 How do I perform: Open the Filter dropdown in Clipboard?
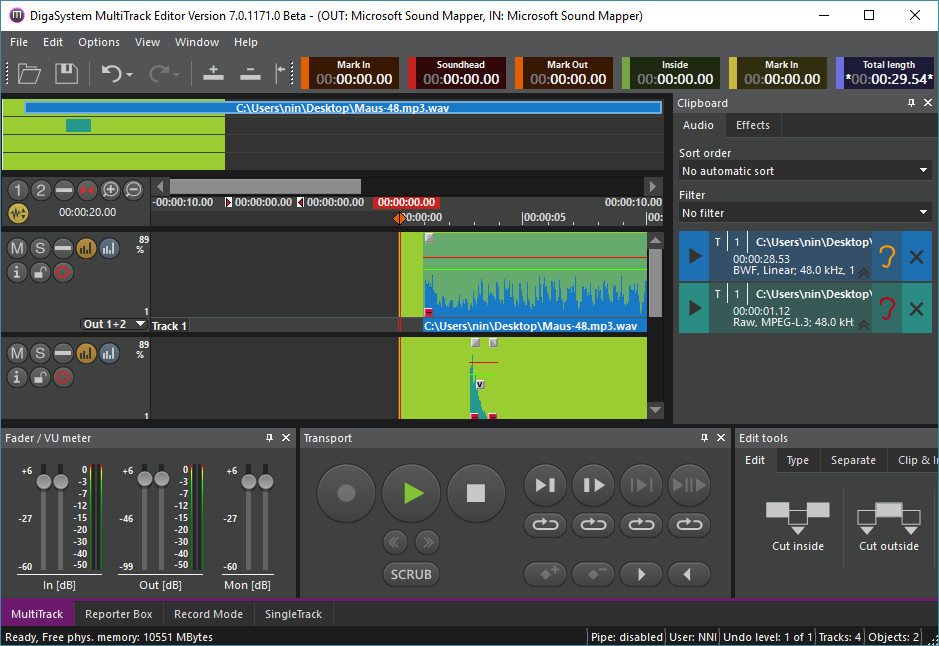coord(804,213)
